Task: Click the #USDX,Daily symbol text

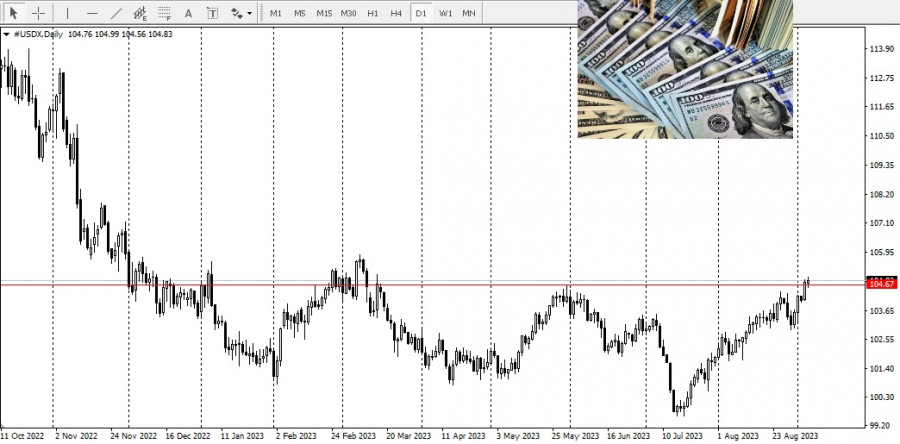Action: (x=38, y=34)
